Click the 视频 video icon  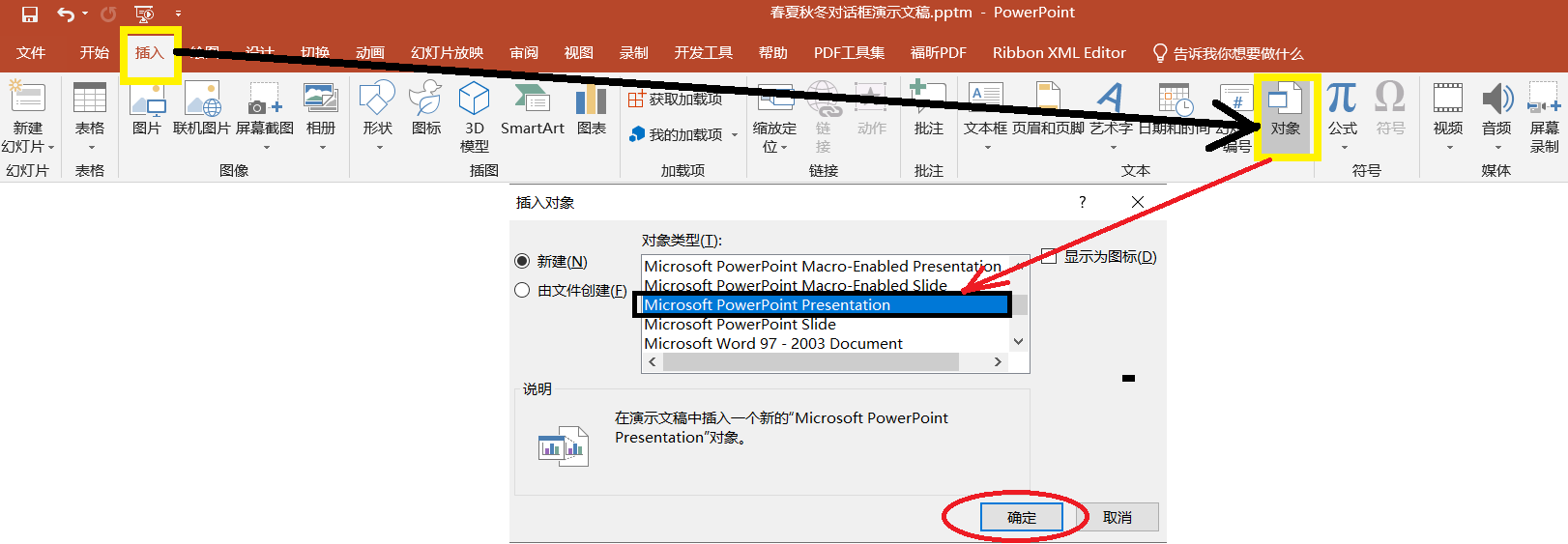pos(1447,100)
